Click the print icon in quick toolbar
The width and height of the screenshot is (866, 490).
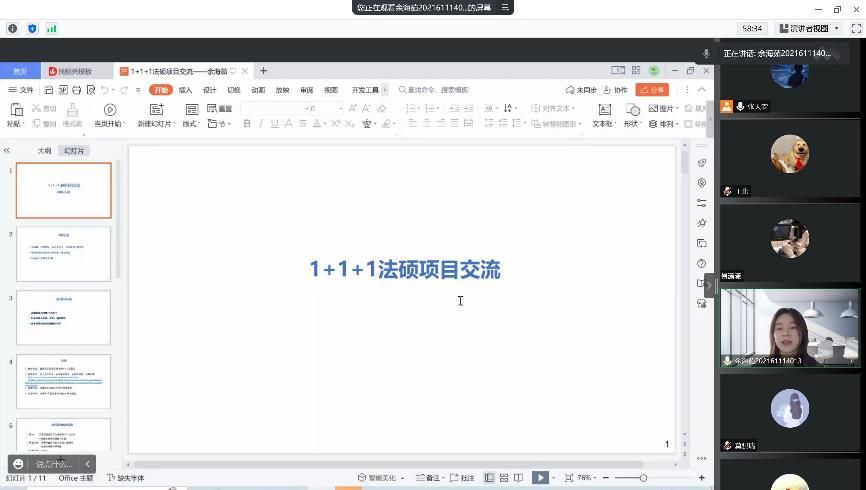pyautogui.click(x=76, y=90)
